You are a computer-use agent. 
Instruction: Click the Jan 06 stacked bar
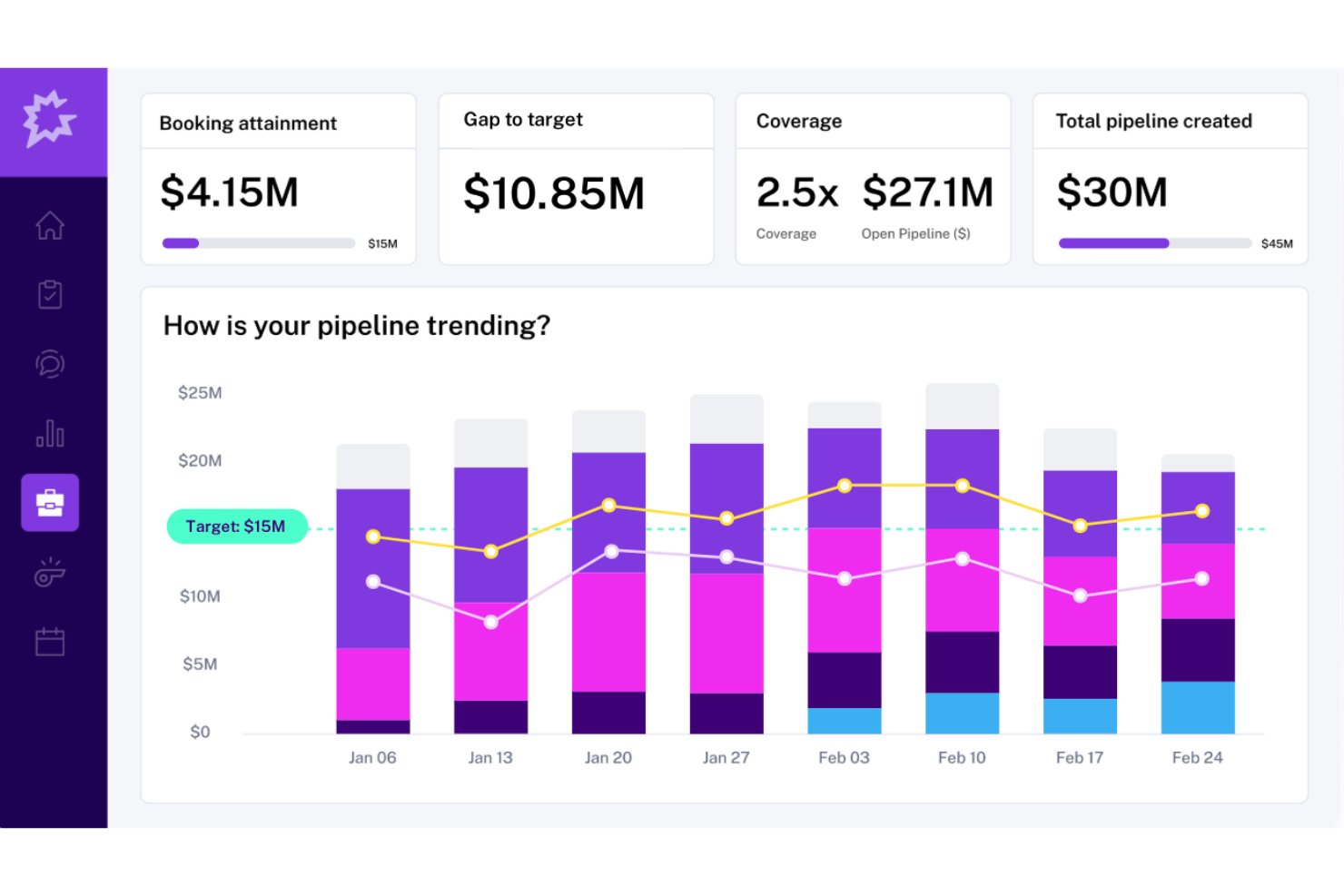click(373, 589)
